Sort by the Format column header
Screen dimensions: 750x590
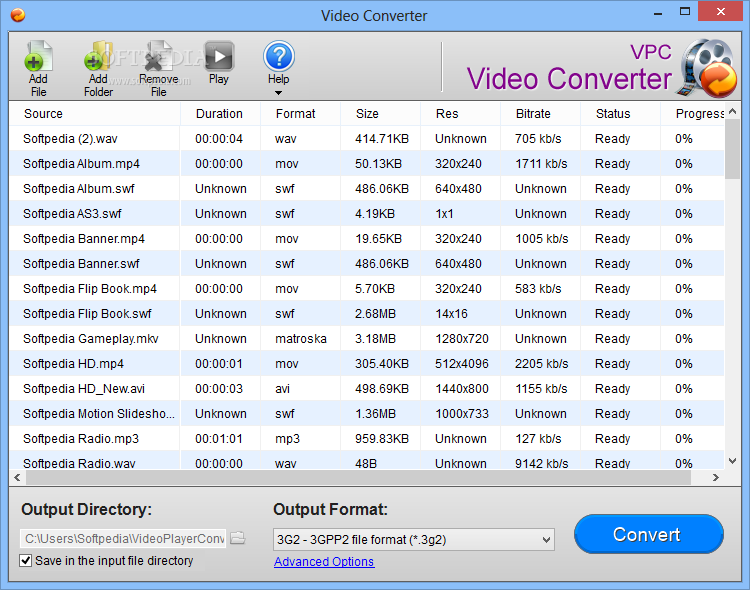300,113
